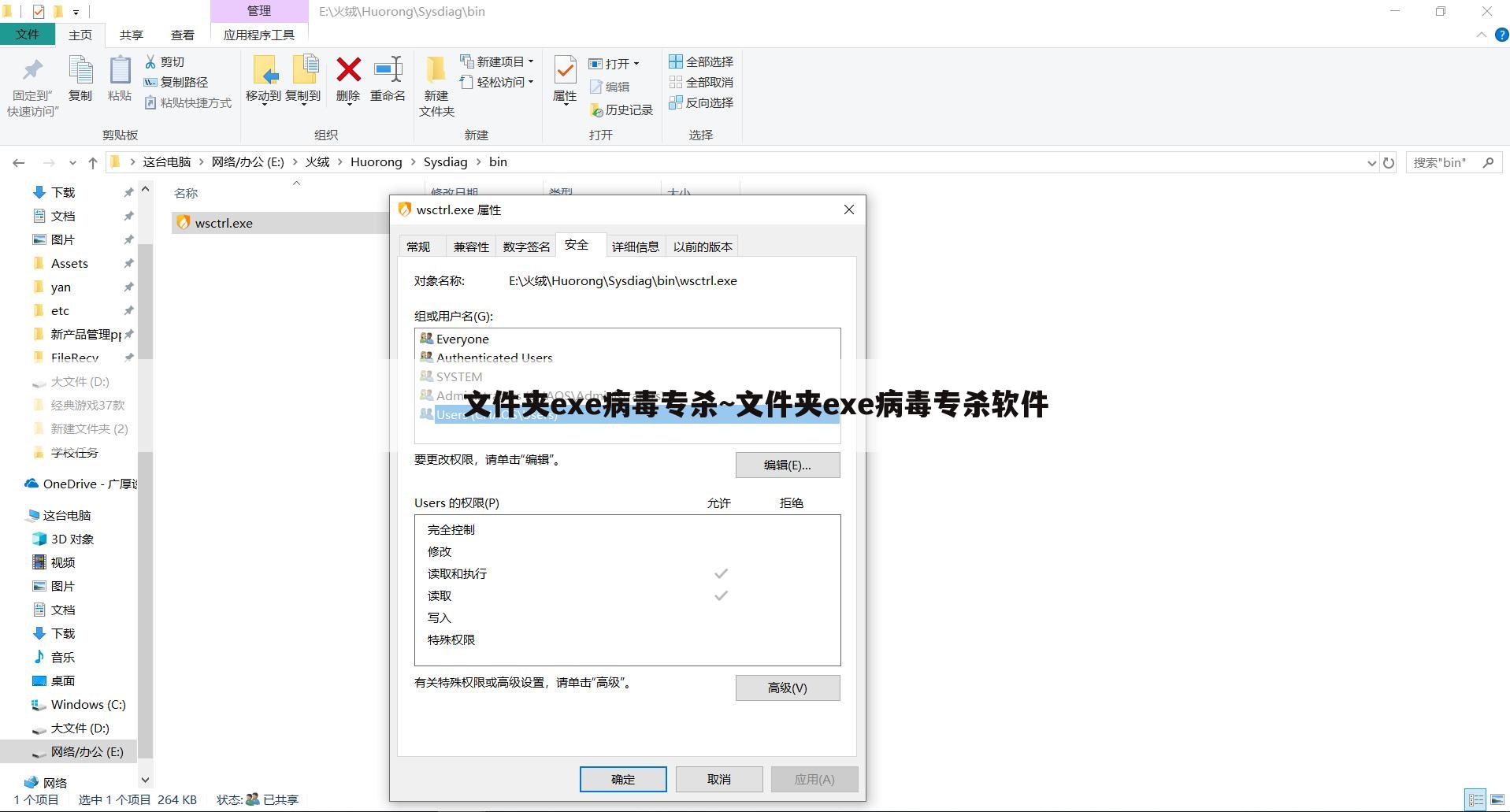Open New Item (新建项目) dropdown

click(498, 61)
